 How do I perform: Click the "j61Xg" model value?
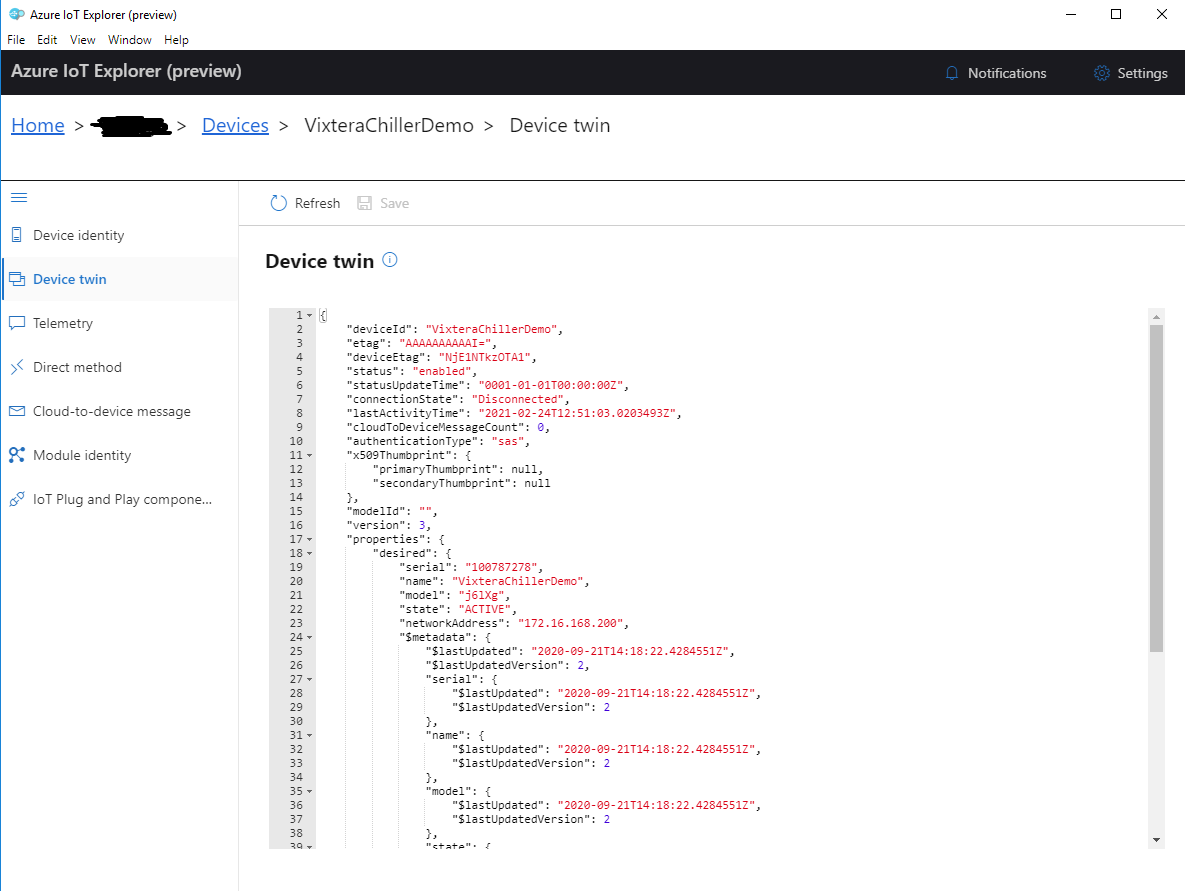(481, 596)
